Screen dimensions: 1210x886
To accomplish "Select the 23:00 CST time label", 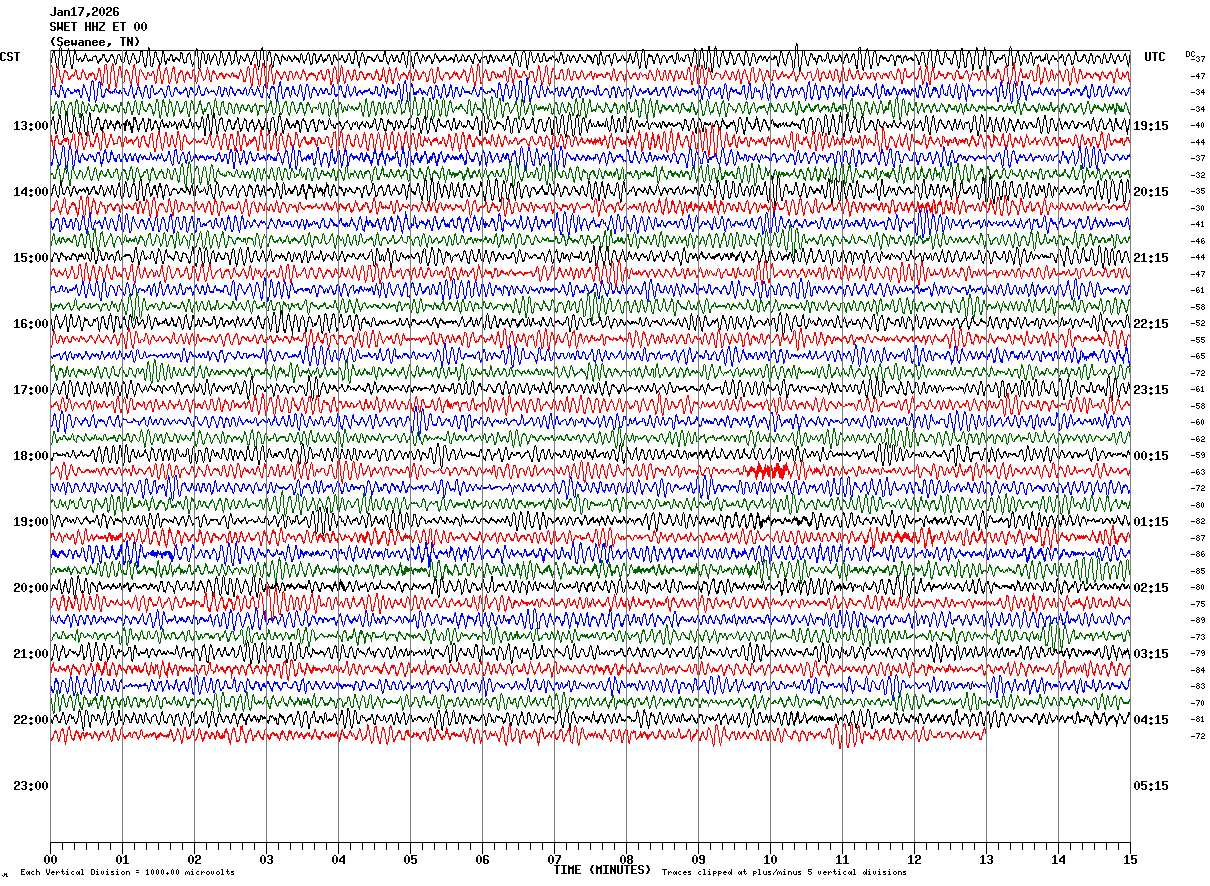I will coord(30,786).
